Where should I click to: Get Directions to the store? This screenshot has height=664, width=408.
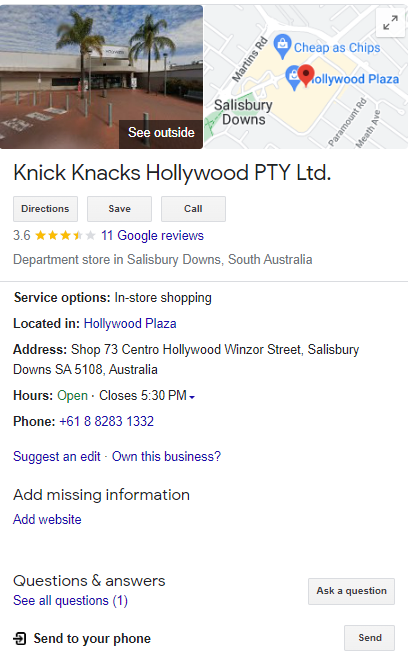tap(45, 209)
